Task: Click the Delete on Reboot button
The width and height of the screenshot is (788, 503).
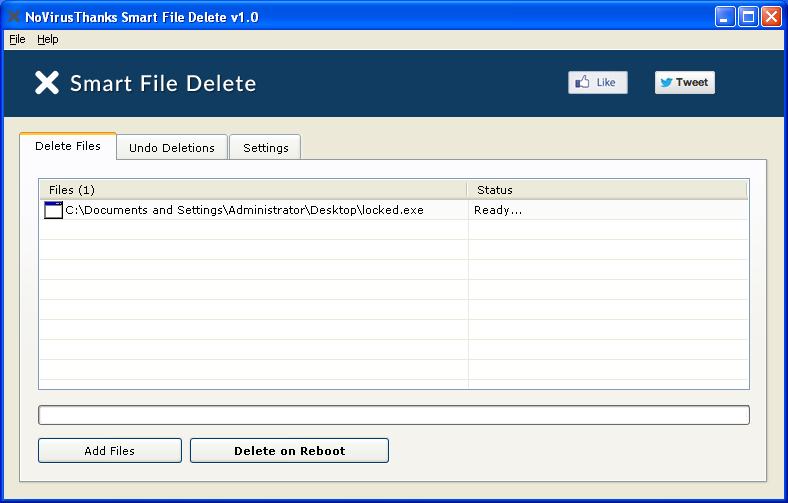Action: coord(289,451)
